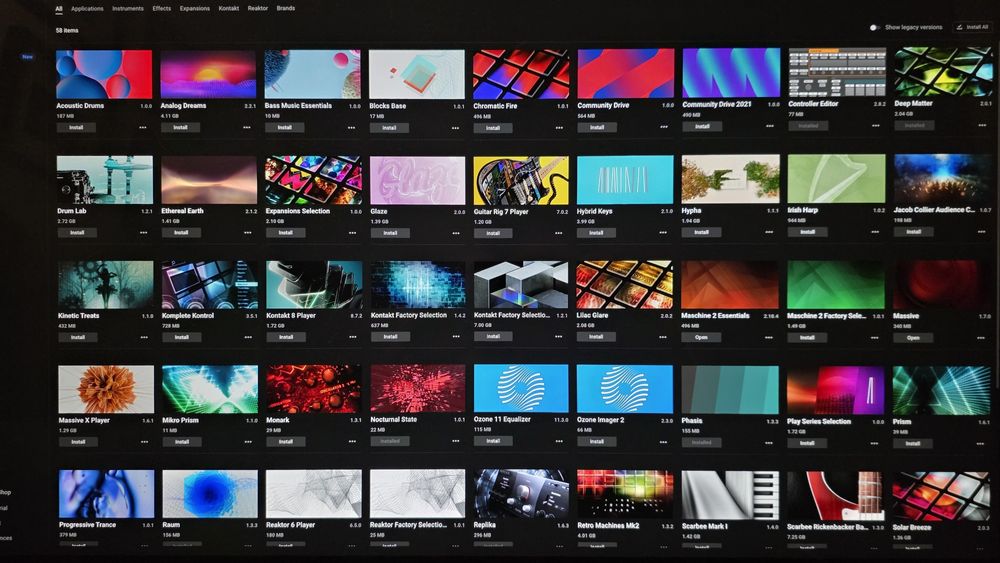
Task: Install Komplete Kontrol
Action: (182, 337)
